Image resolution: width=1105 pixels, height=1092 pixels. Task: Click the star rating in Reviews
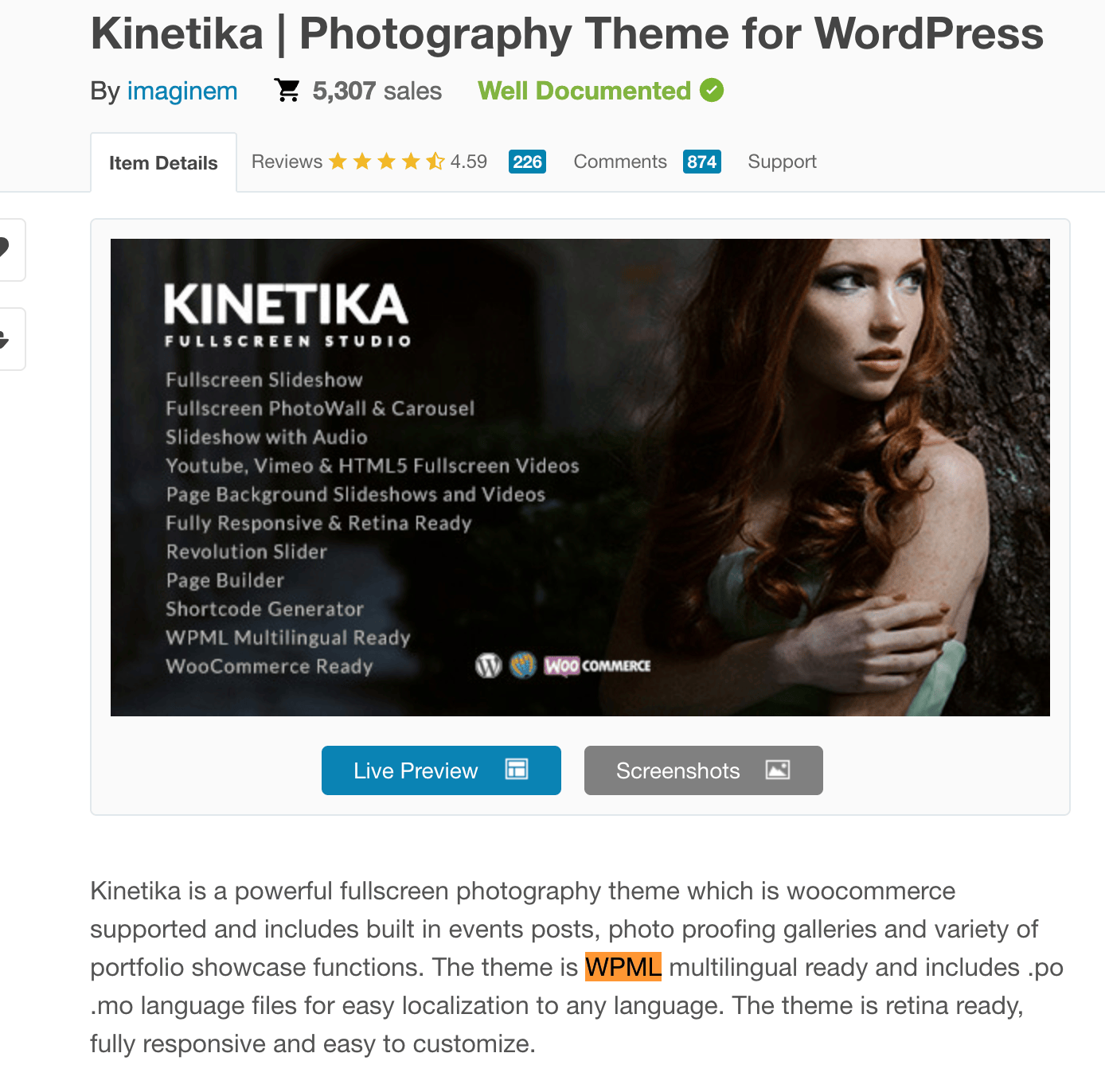click(387, 162)
